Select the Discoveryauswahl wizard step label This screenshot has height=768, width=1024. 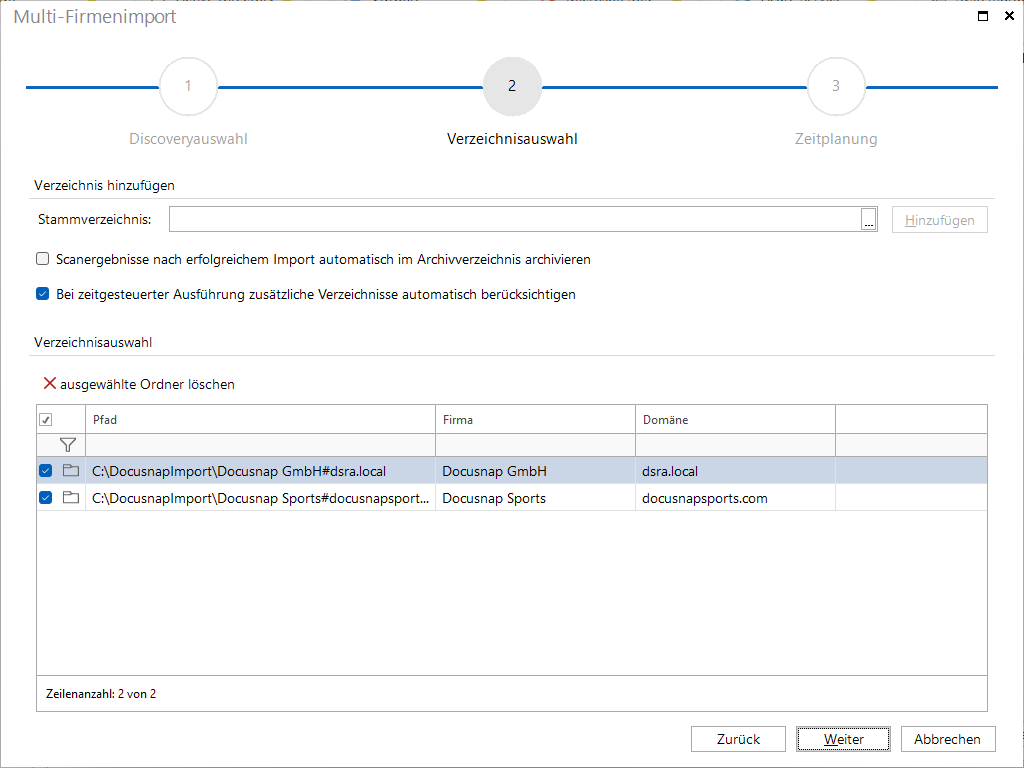(x=188, y=139)
